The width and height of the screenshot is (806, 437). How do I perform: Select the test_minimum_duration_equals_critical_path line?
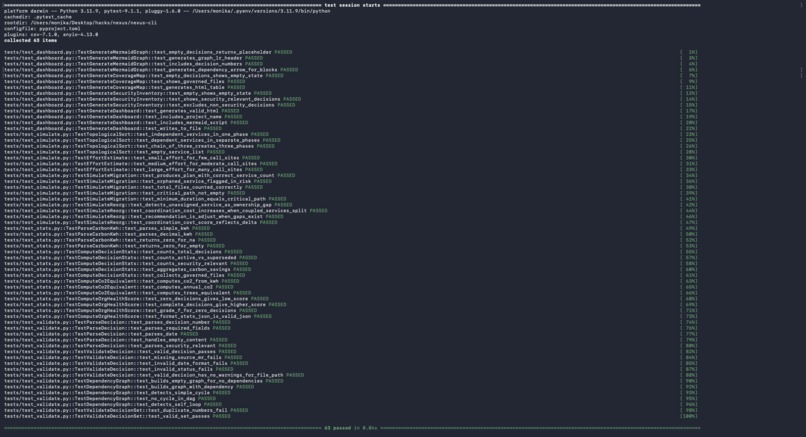[x=145, y=199]
